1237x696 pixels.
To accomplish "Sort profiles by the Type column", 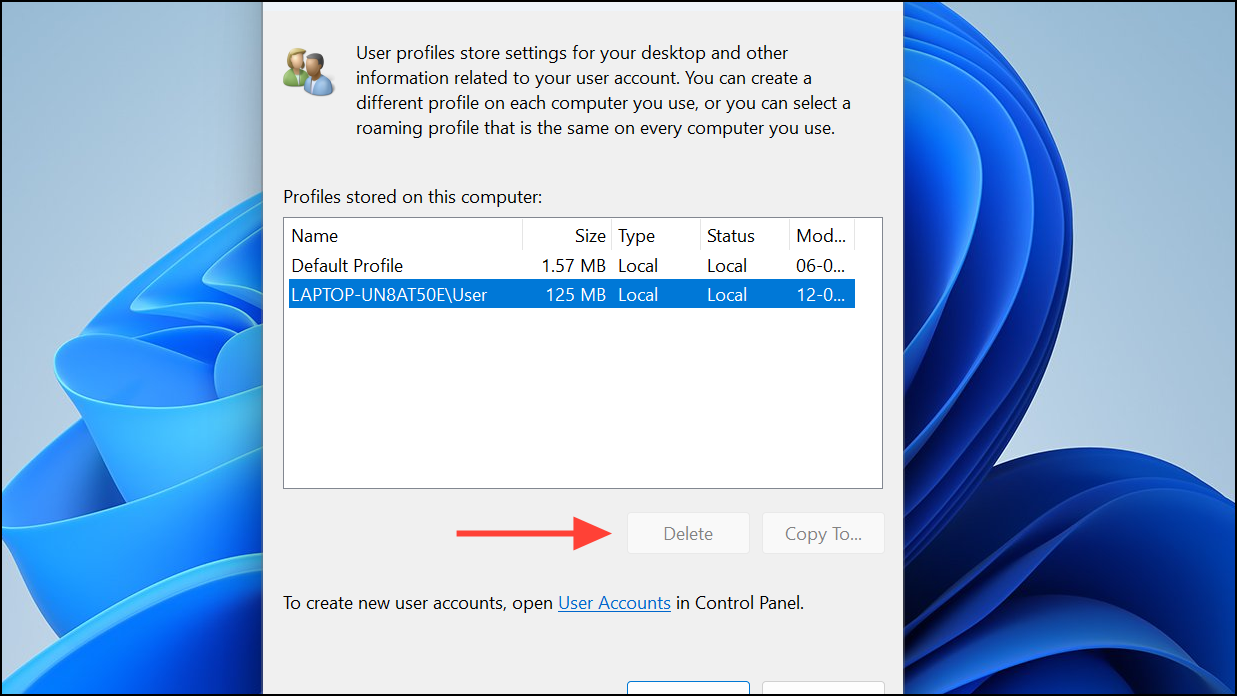I will point(636,235).
